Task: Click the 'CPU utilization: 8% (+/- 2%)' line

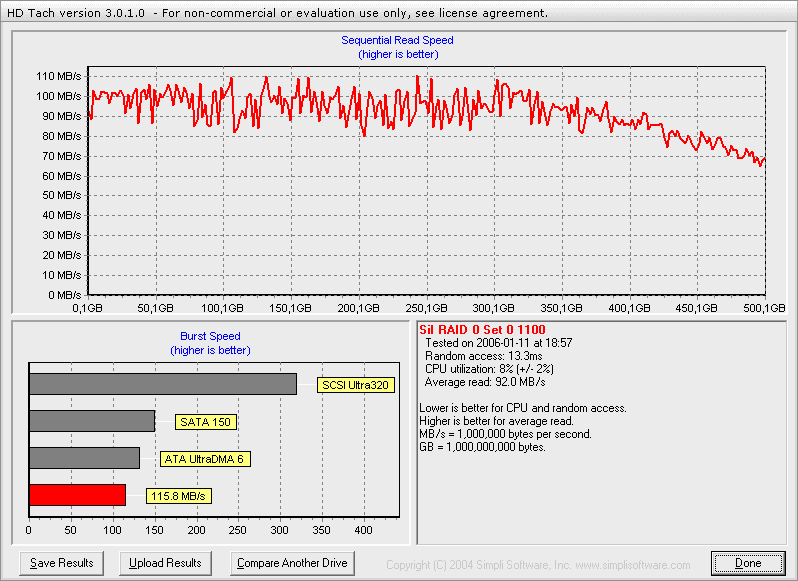Action: click(489, 369)
